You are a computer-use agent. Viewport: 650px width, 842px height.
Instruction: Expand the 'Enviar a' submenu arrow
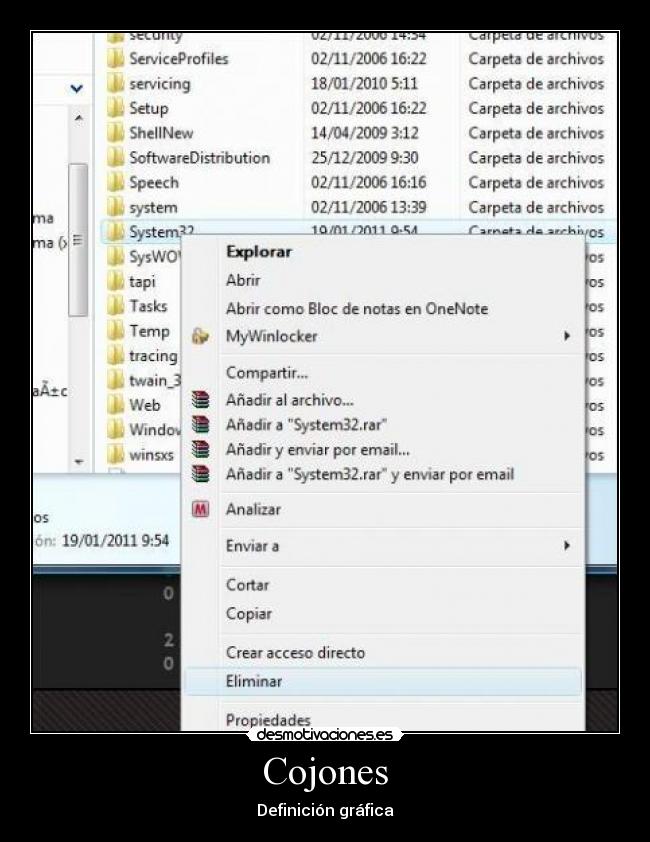(567, 546)
